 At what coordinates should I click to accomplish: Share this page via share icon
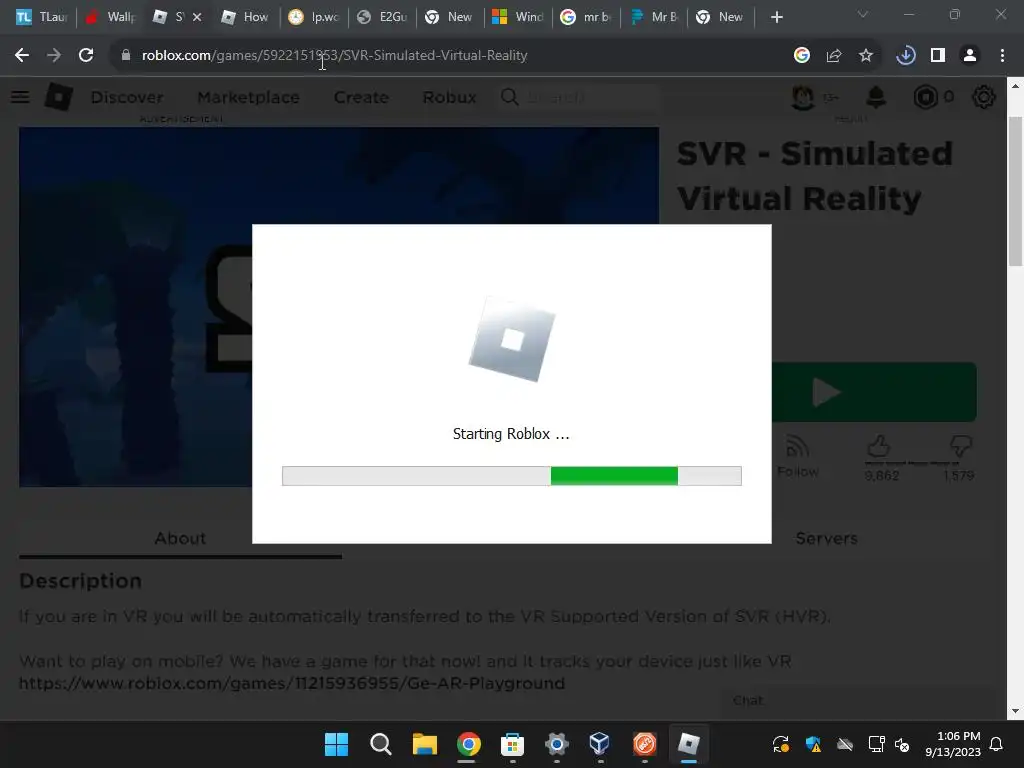click(x=833, y=56)
